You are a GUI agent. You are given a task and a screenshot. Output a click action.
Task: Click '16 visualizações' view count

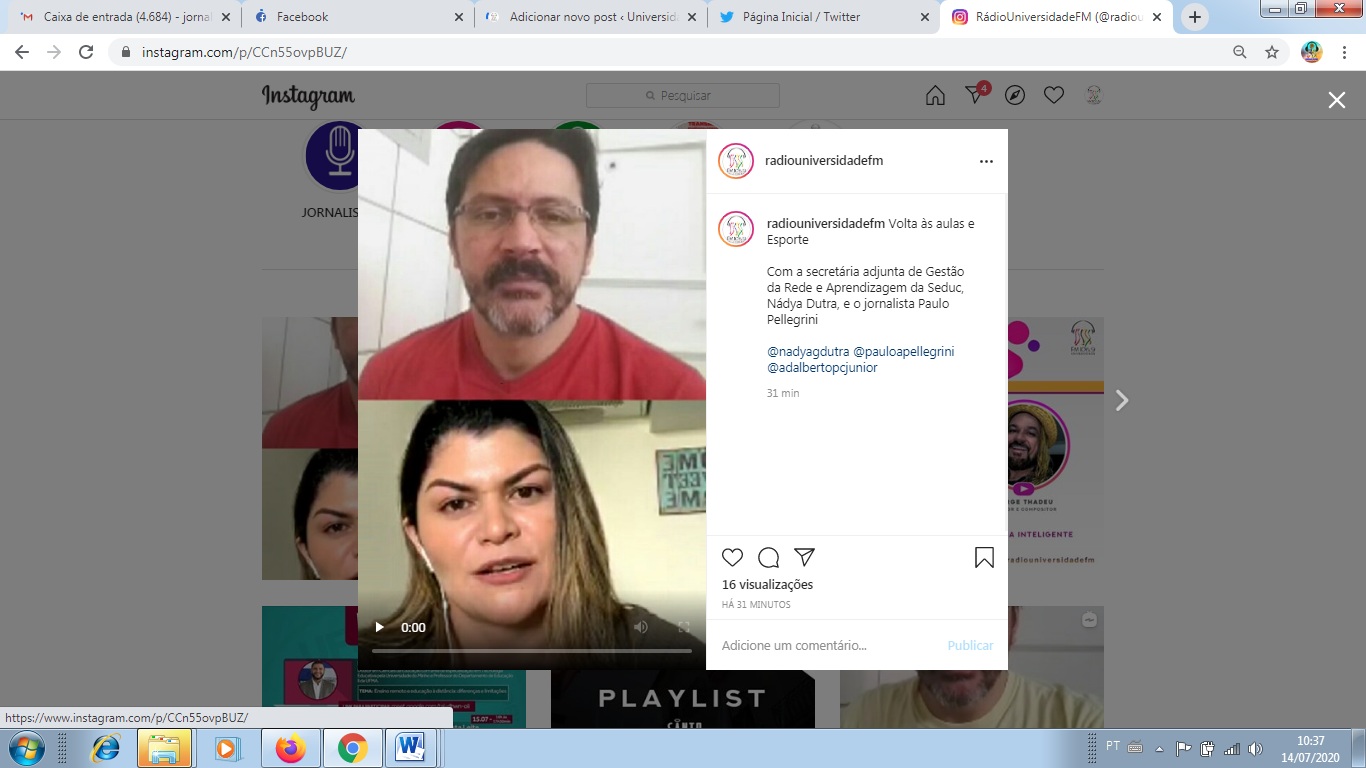768,585
